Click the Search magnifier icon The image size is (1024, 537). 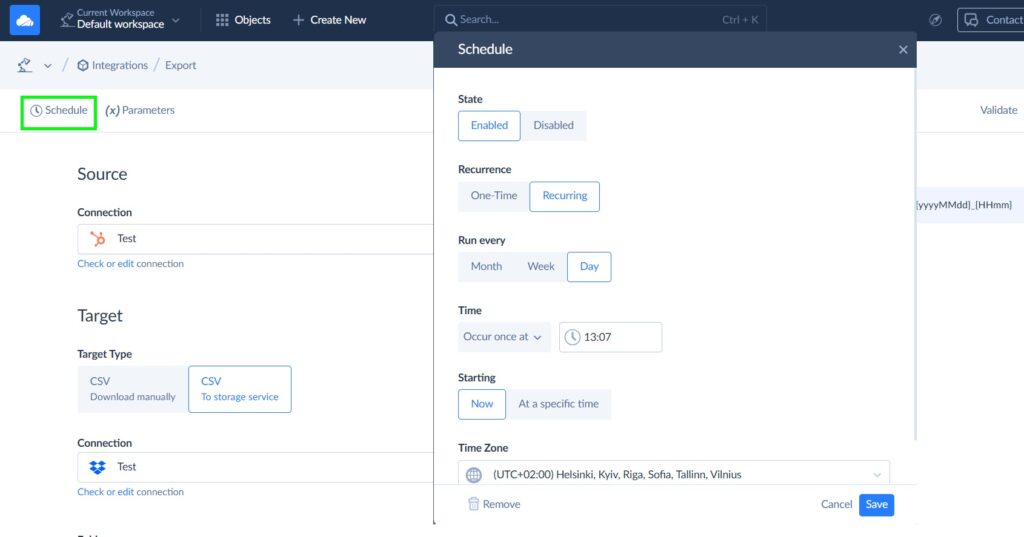pos(451,20)
